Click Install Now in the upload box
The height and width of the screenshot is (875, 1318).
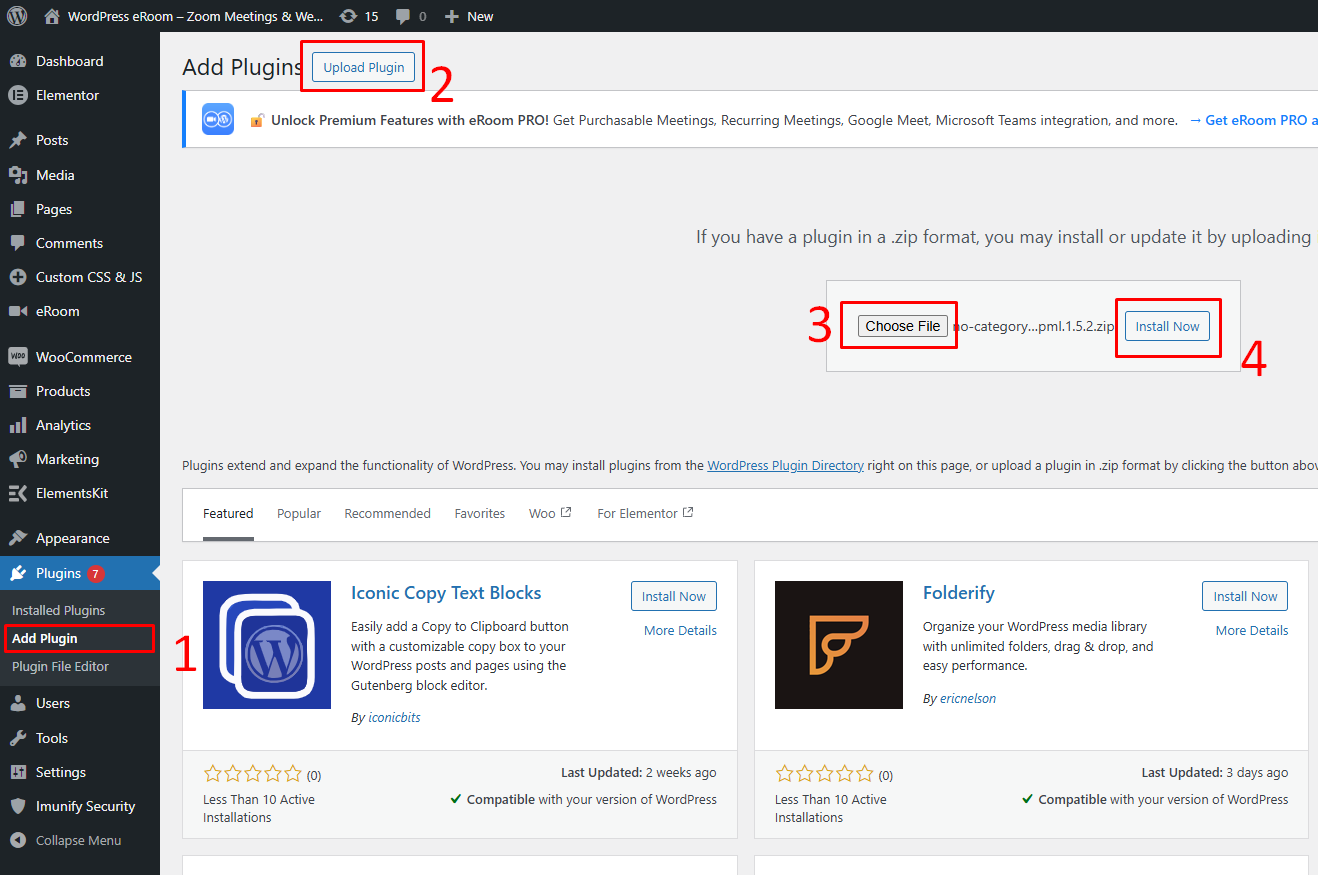1167,326
